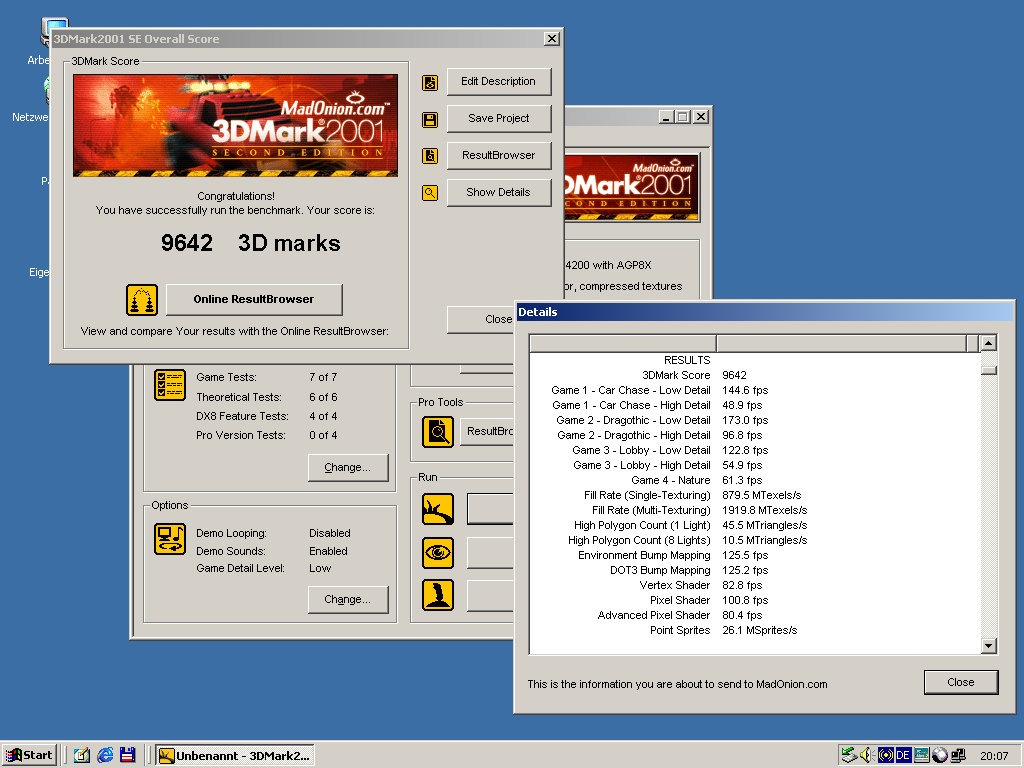Image resolution: width=1024 pixels, height=768 pixels.
Task: Click Change button under the selected tests list
Action: (347, 467)
